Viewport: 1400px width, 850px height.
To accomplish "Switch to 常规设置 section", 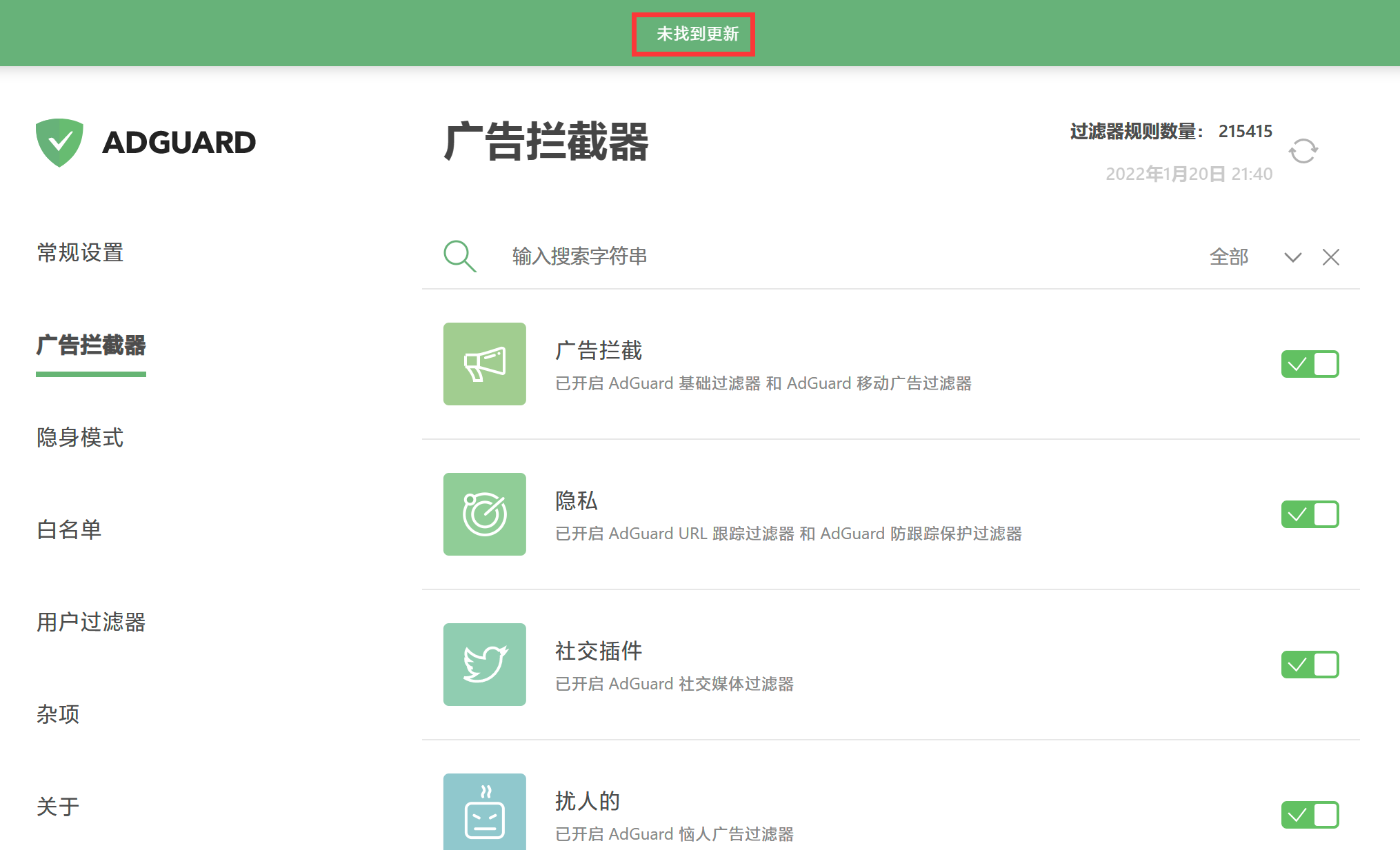I will point(79,253).
